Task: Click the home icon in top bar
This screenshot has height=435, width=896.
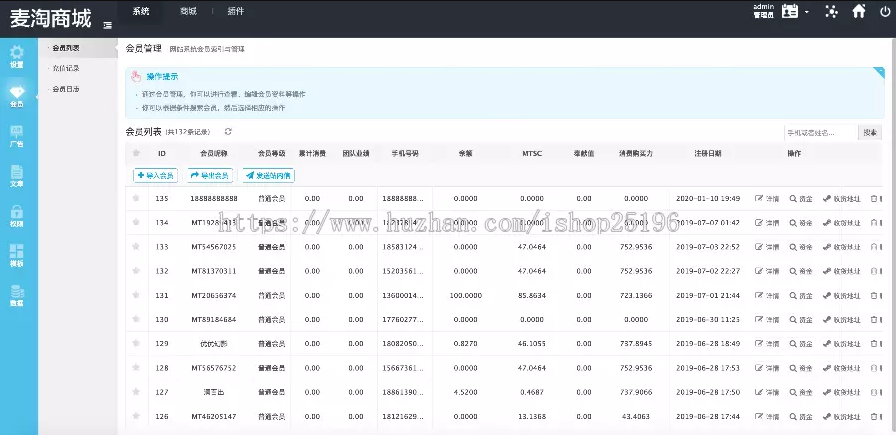Action: pyautogui.click(x=858, y=12)
